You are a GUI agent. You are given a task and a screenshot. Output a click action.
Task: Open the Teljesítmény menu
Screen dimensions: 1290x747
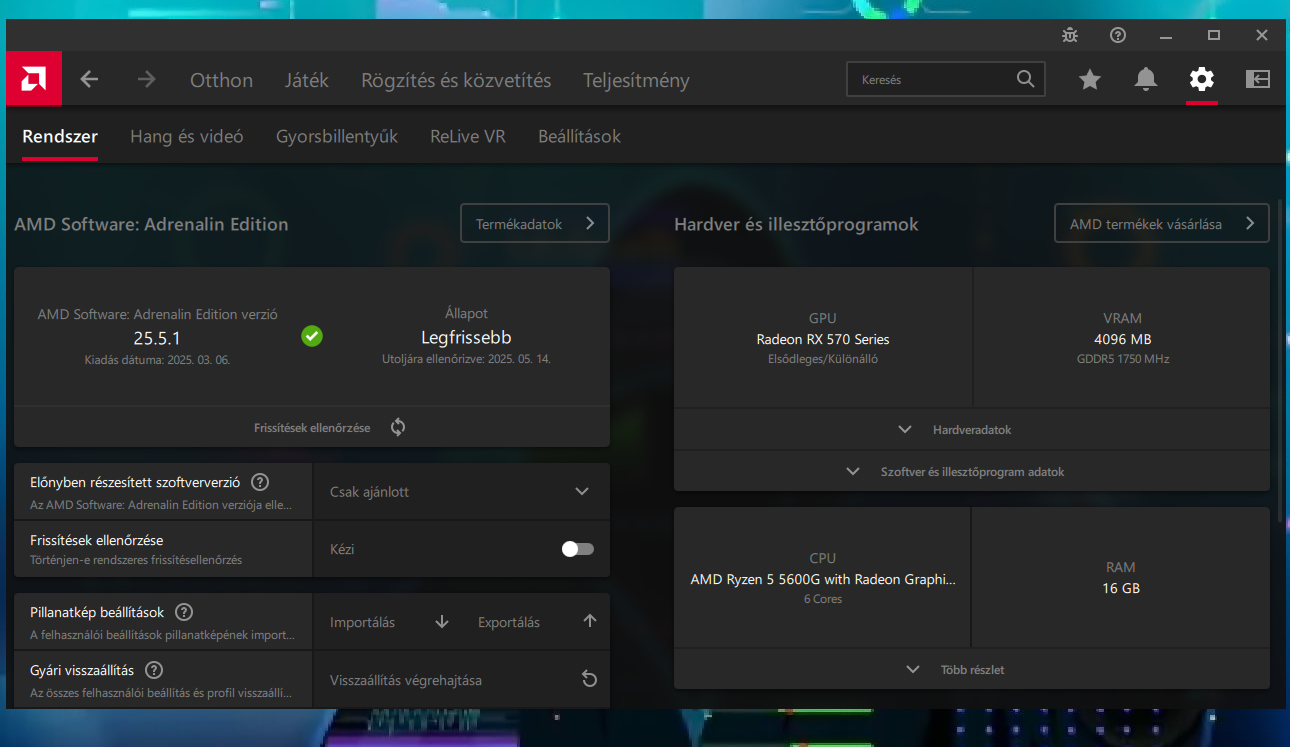click(637, 80)
